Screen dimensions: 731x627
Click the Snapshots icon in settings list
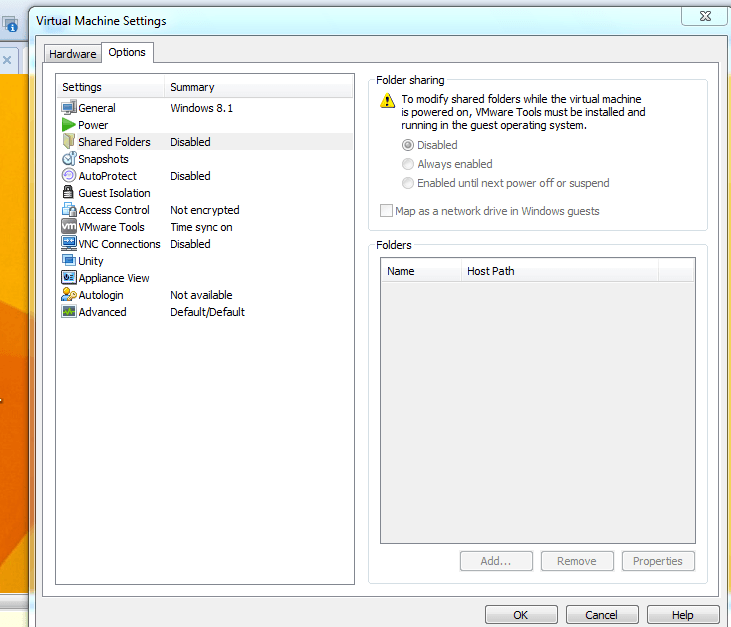point(69,159)
